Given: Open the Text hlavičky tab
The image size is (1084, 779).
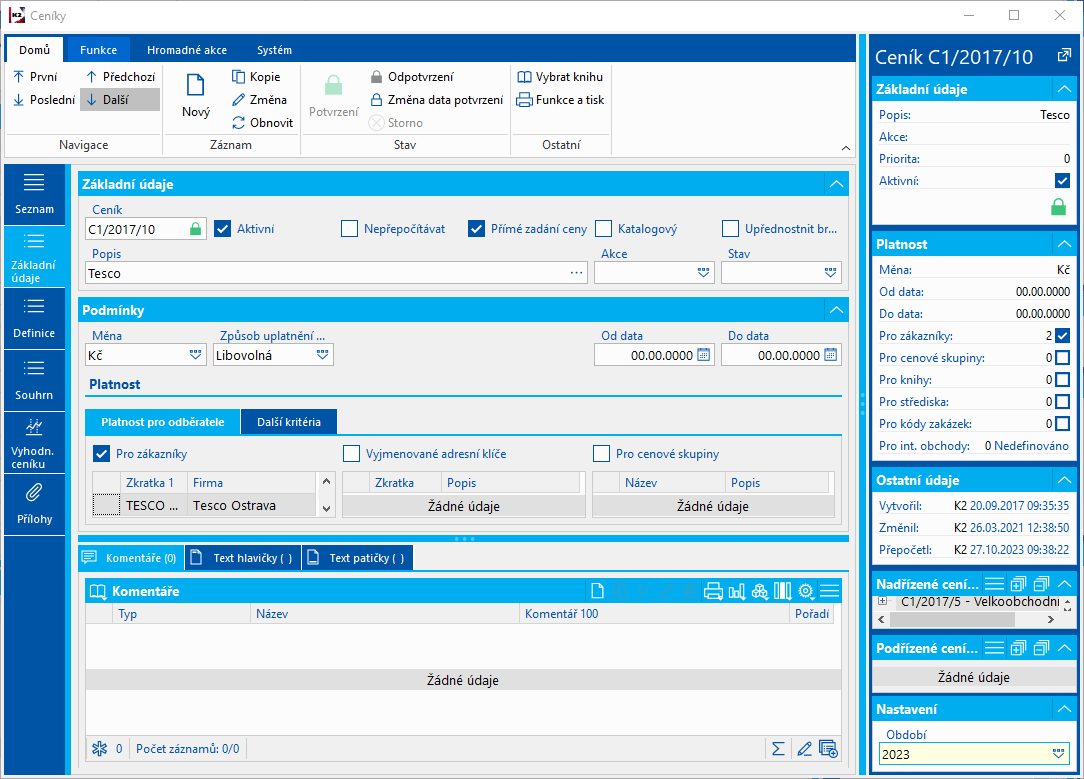Looking at the screenshot, I should pos(243,558).
